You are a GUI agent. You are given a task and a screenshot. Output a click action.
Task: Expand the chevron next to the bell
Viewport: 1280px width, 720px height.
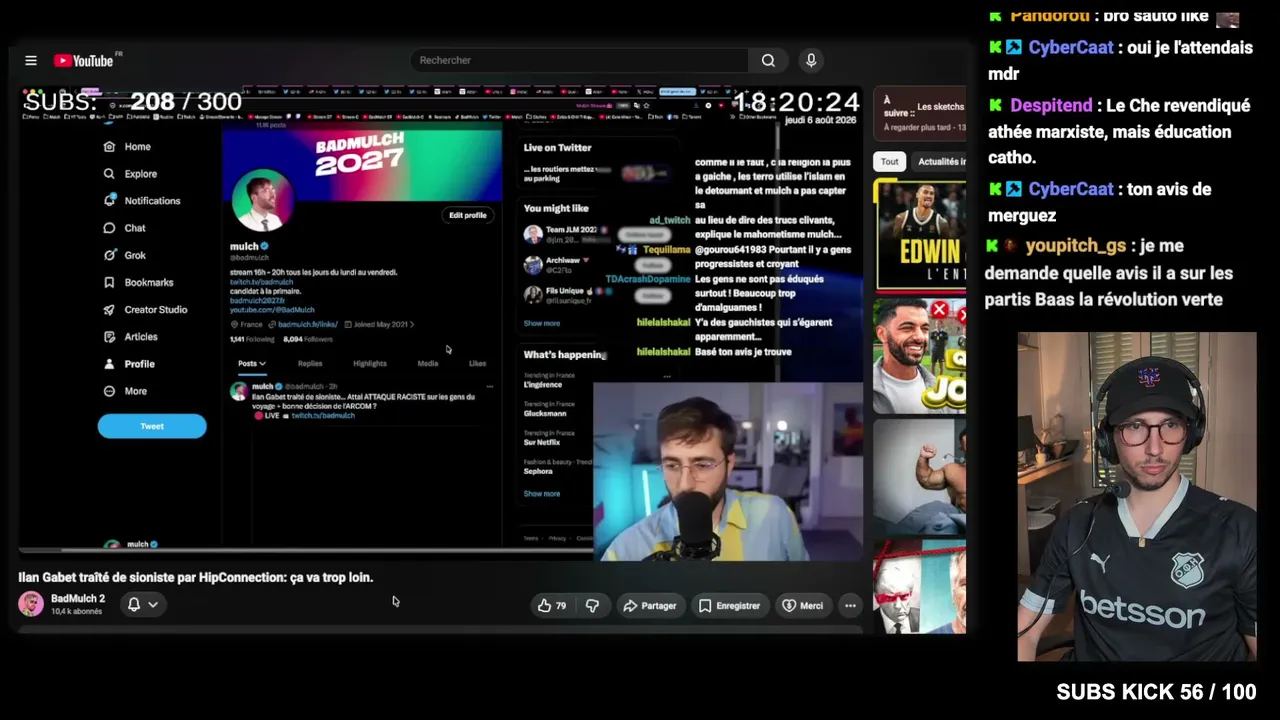153,604
